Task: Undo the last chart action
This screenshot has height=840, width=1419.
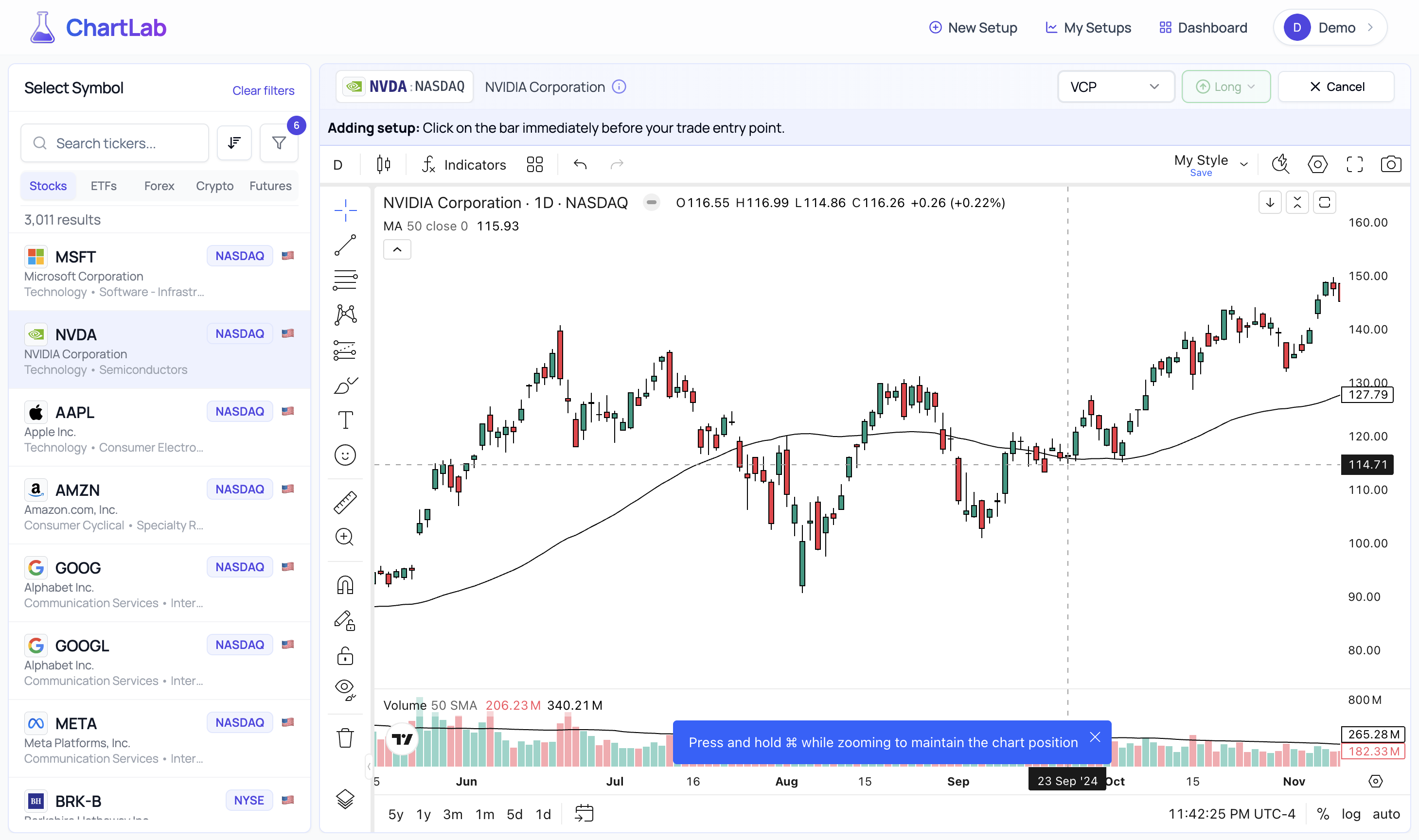Action: click(580, 165)
